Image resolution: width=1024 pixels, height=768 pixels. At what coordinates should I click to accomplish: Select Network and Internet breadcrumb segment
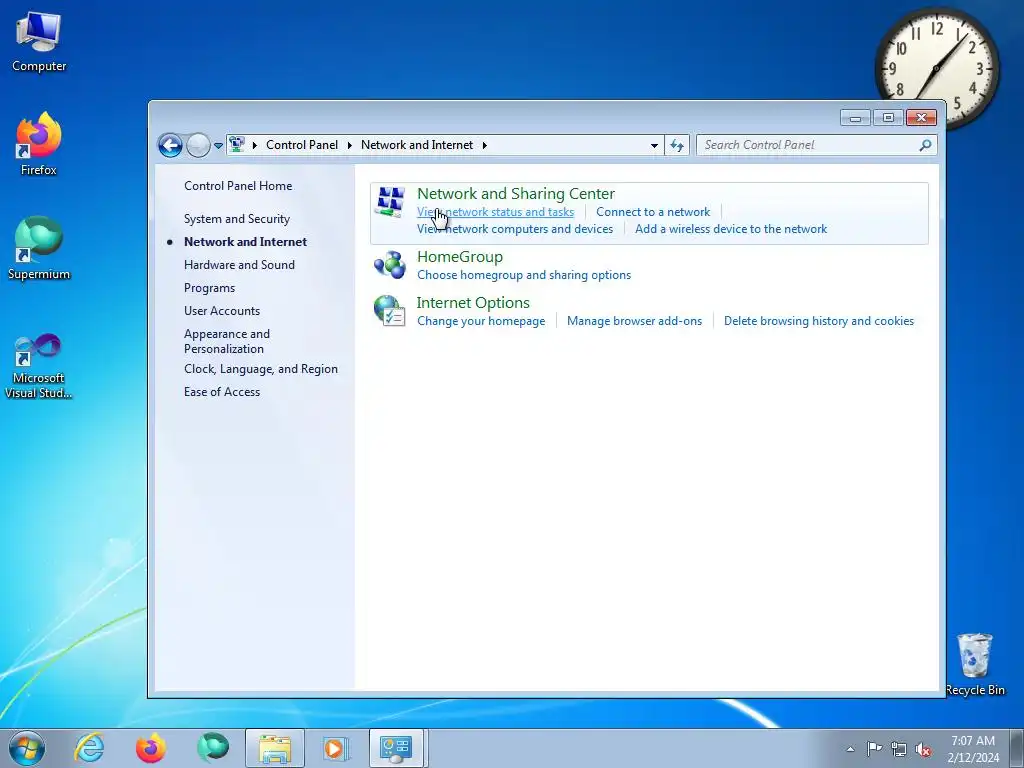(x=417, y=145)
